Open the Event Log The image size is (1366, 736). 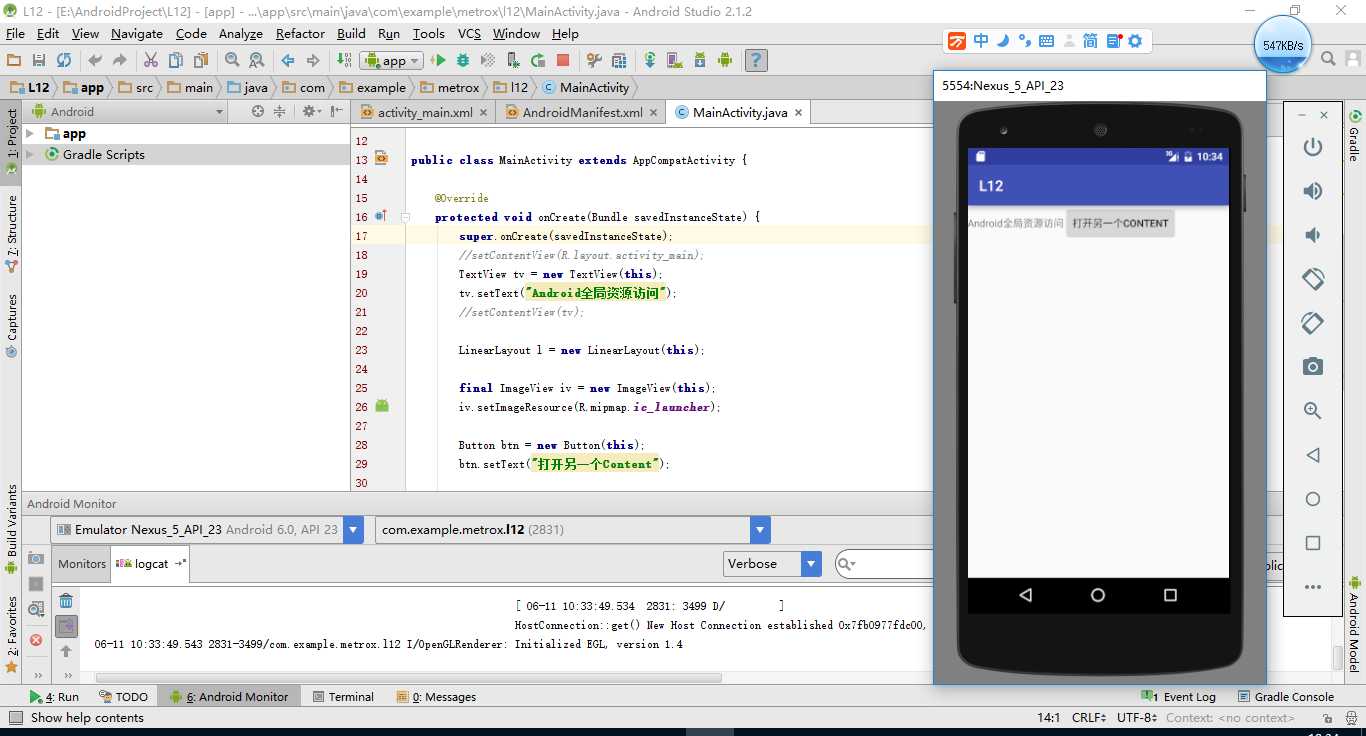click(1179, 697)
